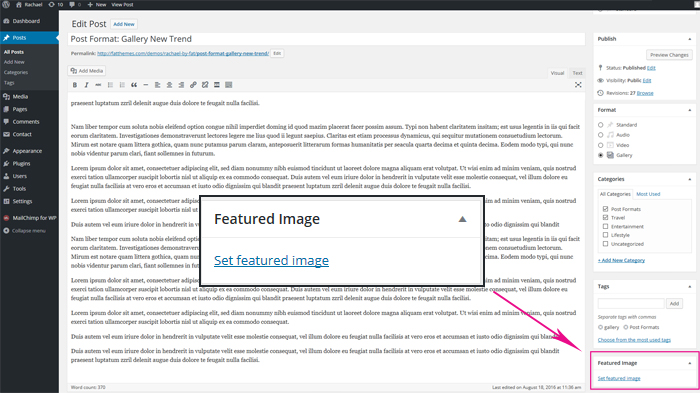Collapse the Tags panel
This screenshot has height=393, width=700.
click(x=690, y=286)
